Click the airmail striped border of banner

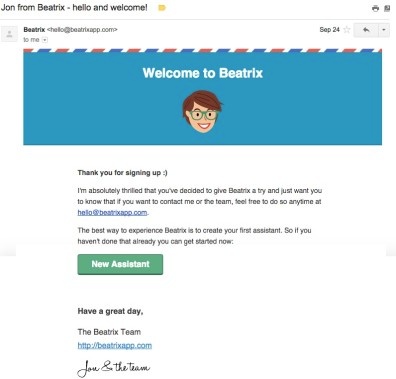pyautogui.click(x=203, y=51)
